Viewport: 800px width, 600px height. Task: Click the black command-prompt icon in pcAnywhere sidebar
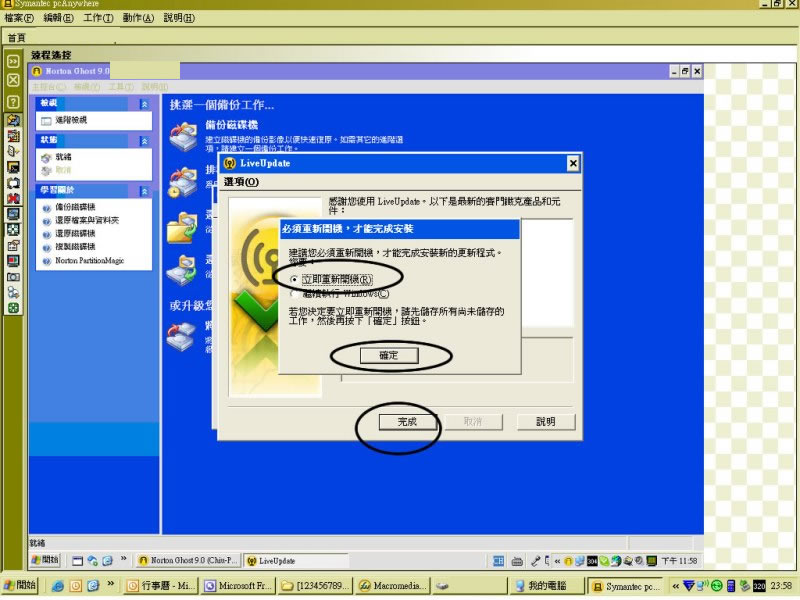click(13, 167)
